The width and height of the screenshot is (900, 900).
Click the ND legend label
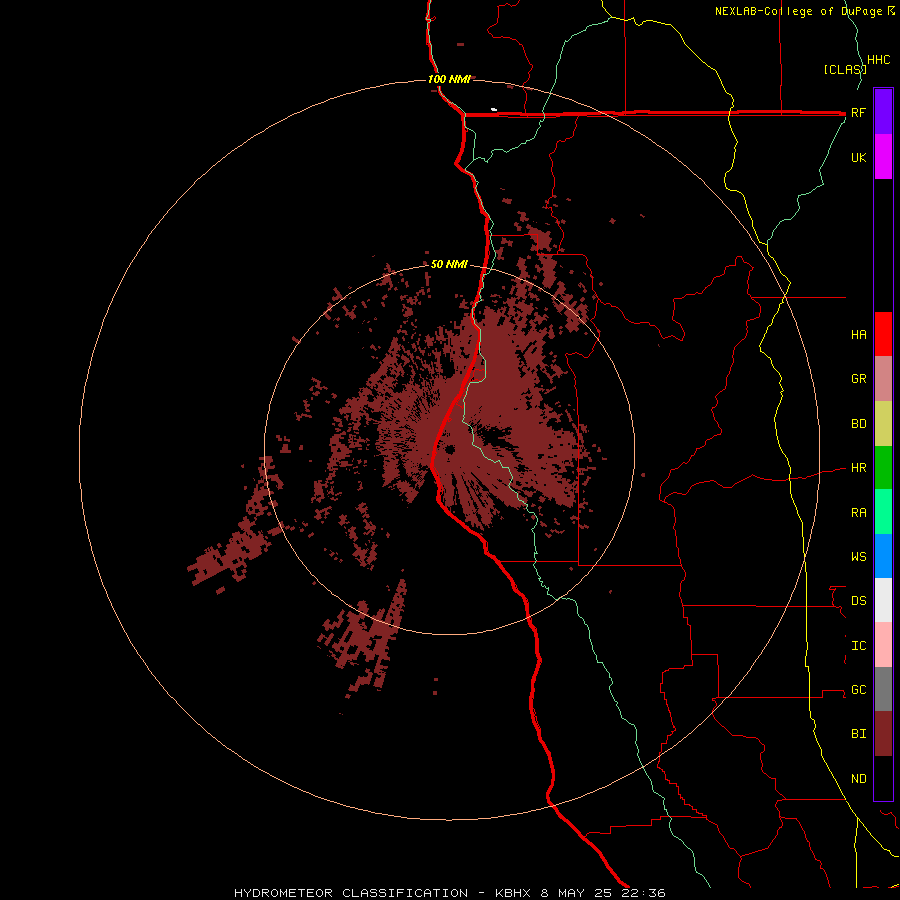859,779
